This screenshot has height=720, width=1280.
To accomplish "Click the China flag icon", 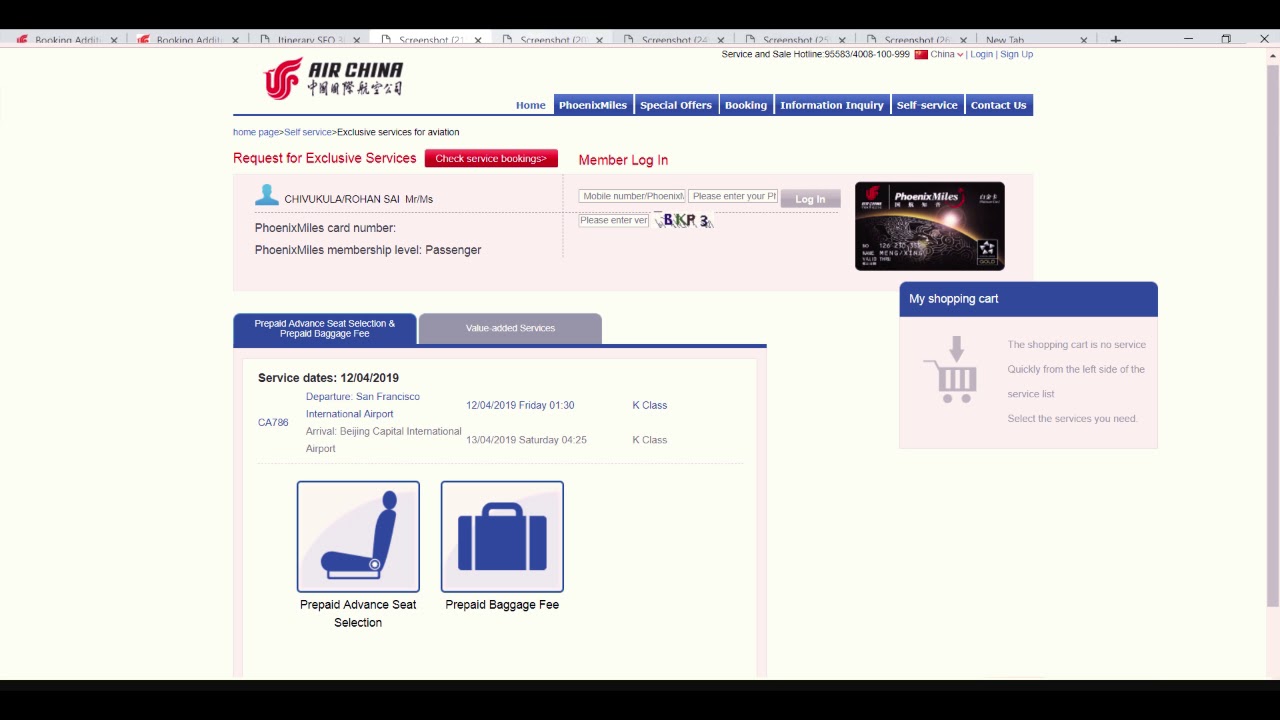I will (921, 54).
